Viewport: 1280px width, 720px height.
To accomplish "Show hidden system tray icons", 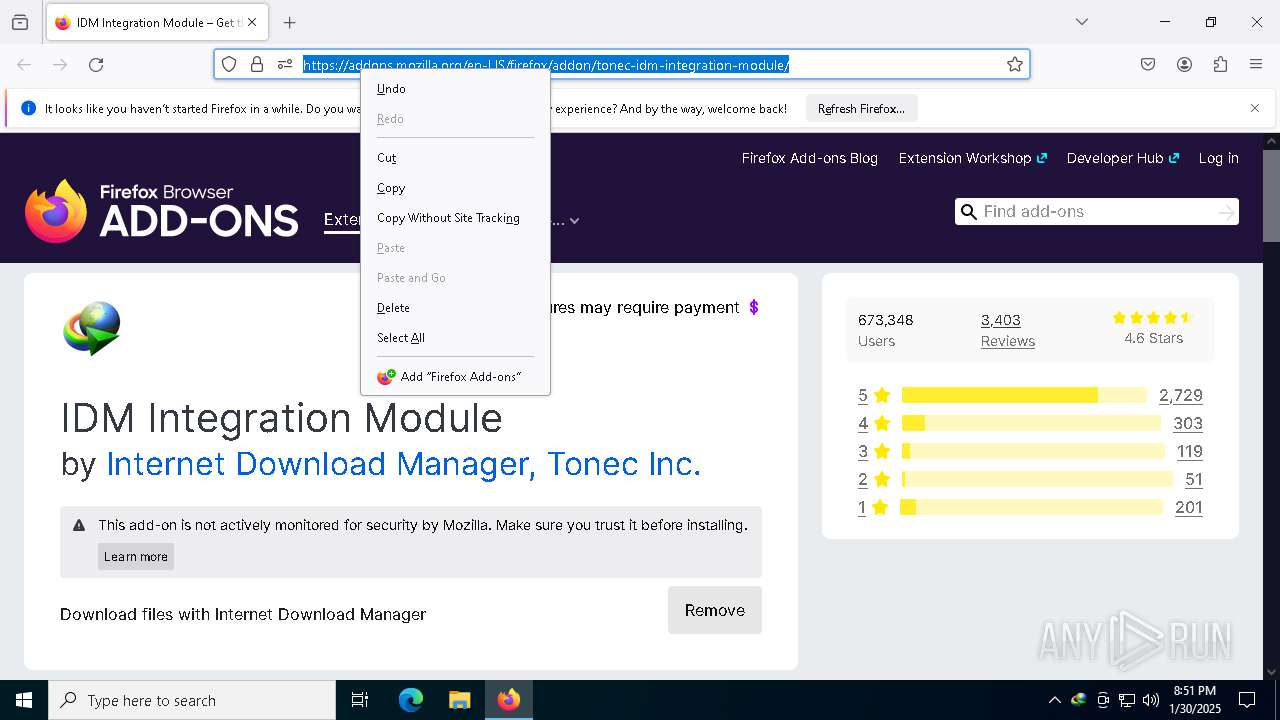I will point(1054,700).
